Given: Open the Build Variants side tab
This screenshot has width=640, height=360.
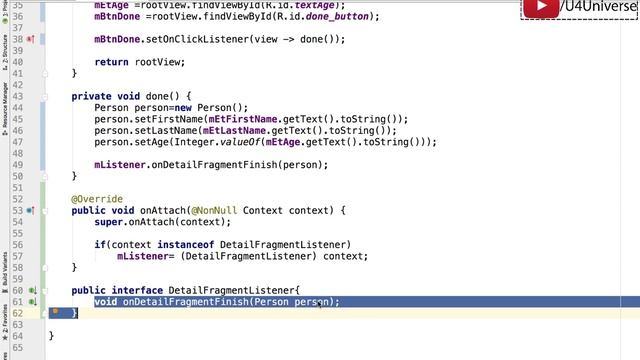Looking at the screenshot, I should pos(4,272).
